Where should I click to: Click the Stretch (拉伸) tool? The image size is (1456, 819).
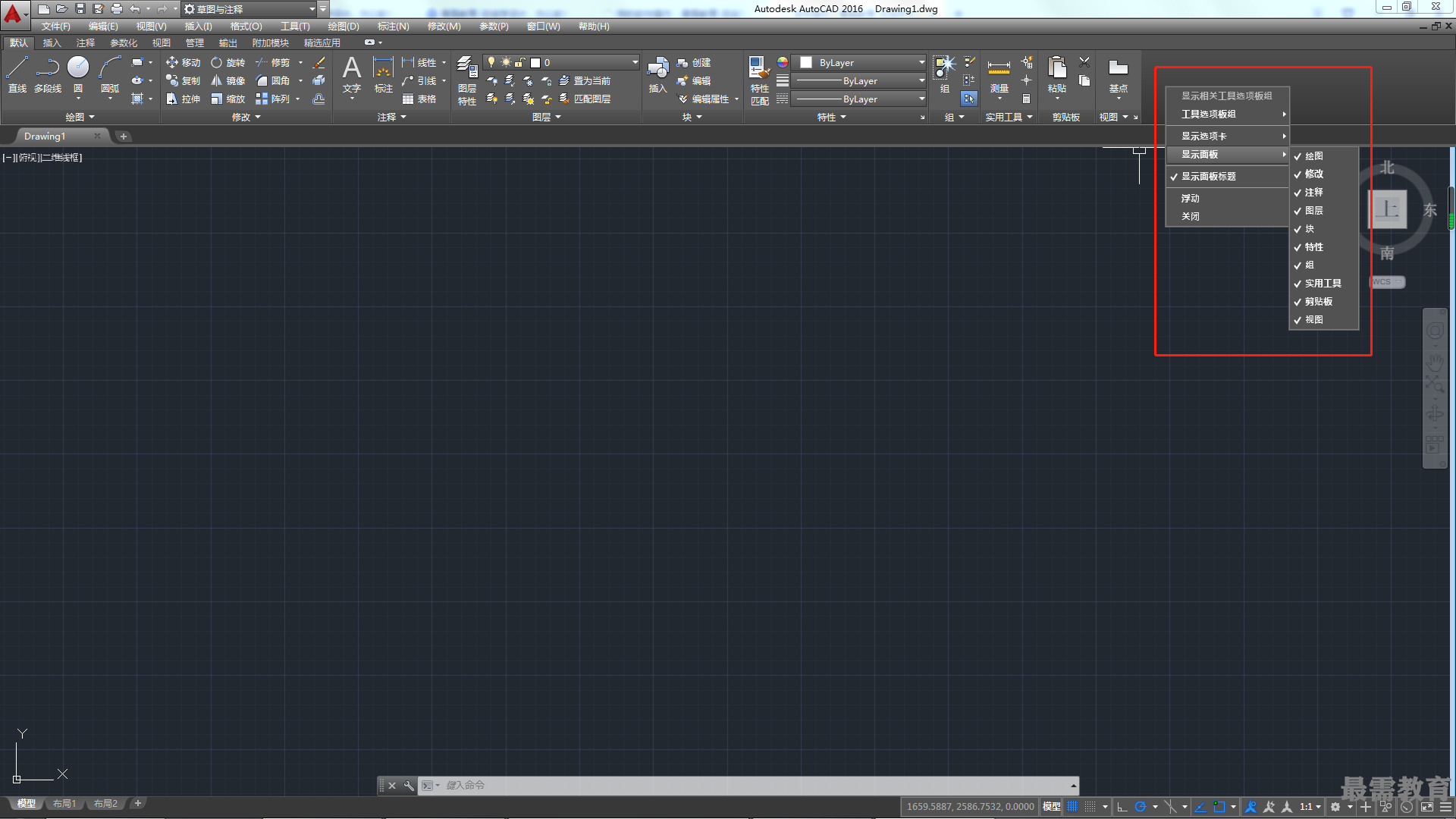[x=183, y=99]
